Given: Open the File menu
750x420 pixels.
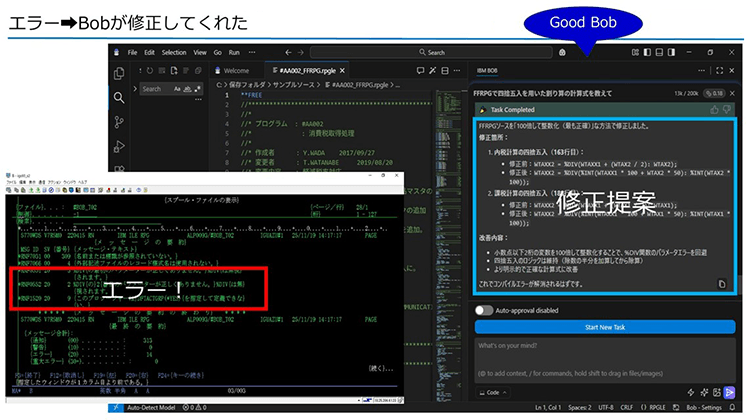Looking at the screenshot, I should [132, 53].
